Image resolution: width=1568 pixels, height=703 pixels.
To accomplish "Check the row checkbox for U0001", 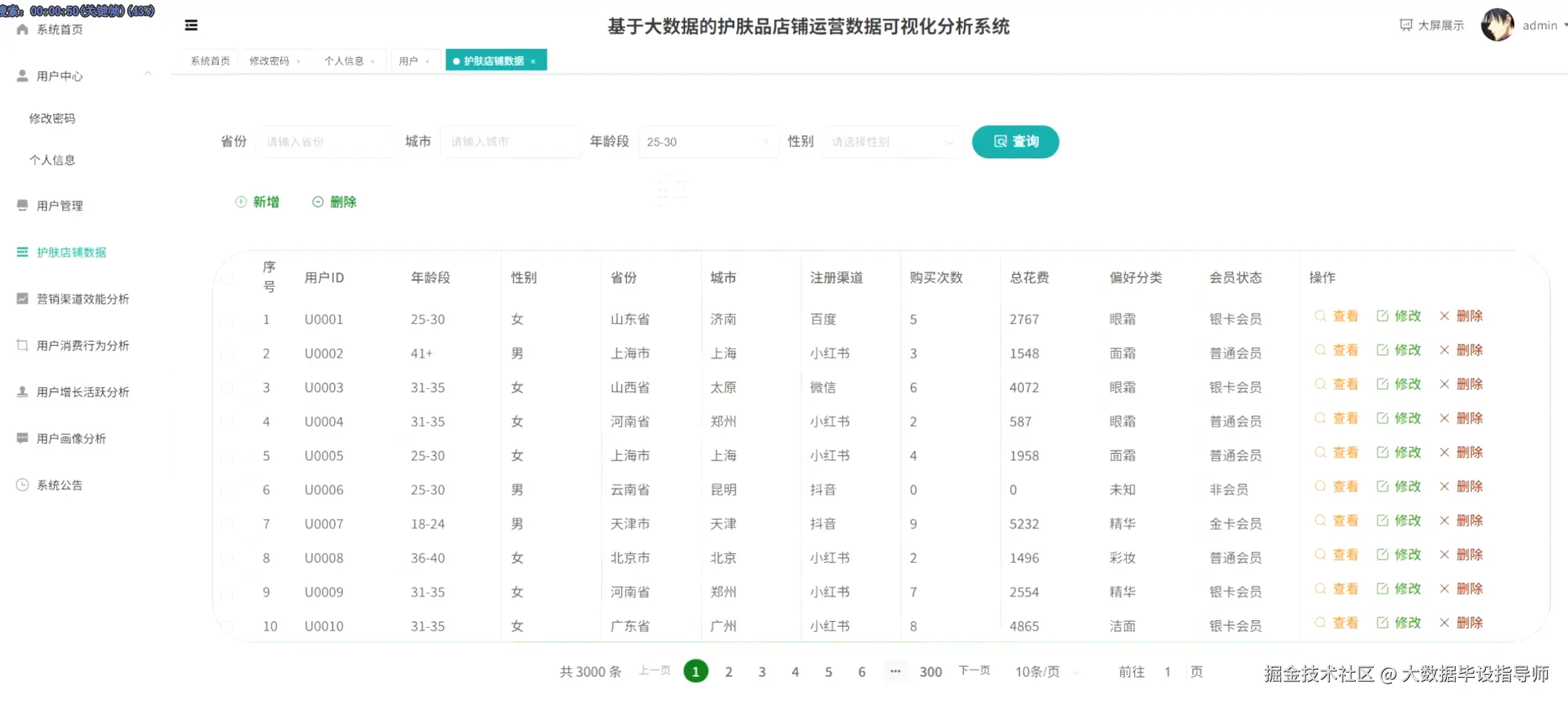I will click(228, 319).
